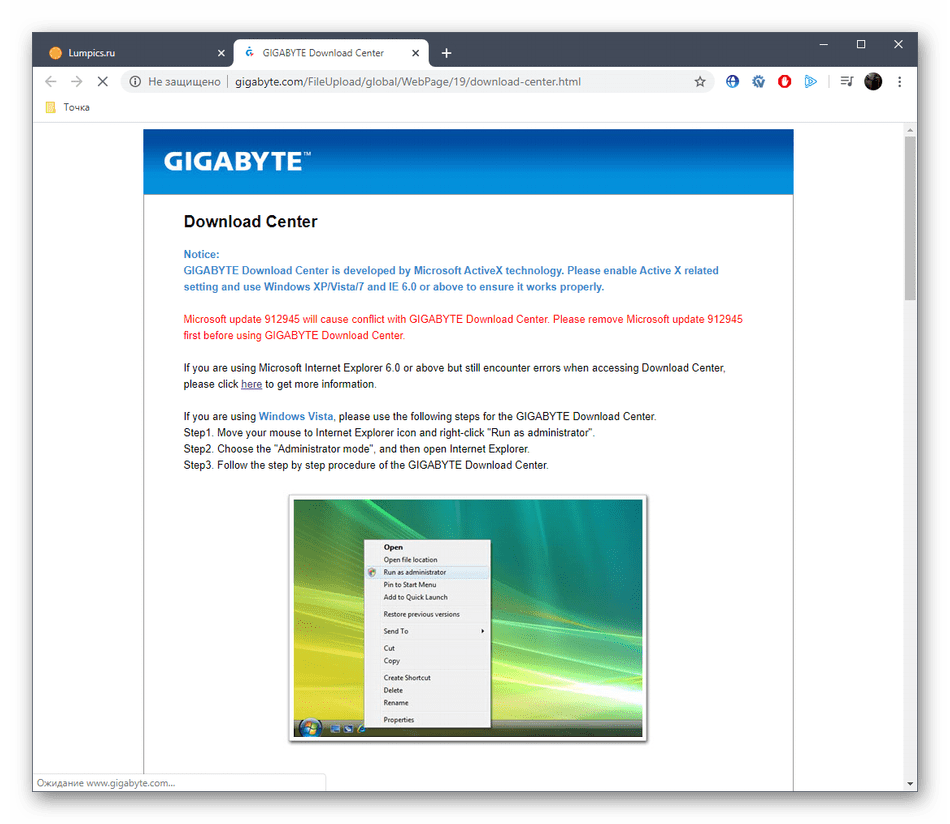Click the forward navigation arrow
950x824 pixels.
(76, 82)
